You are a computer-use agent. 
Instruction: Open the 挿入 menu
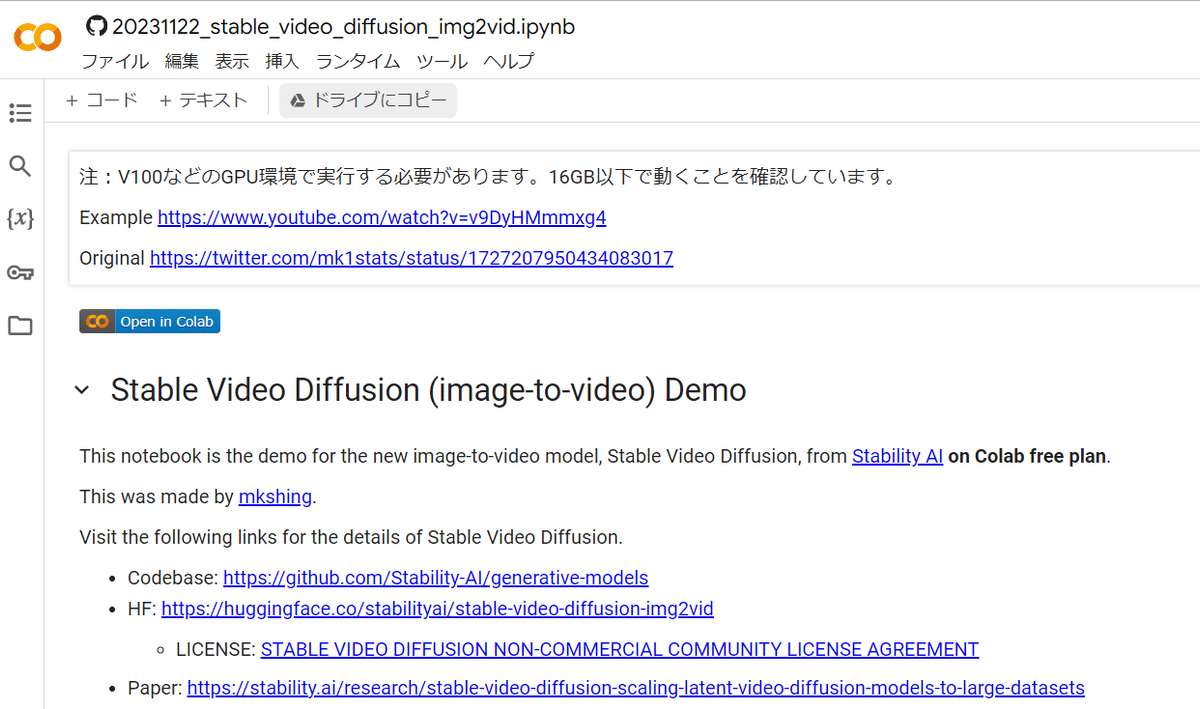click(282, 61)
